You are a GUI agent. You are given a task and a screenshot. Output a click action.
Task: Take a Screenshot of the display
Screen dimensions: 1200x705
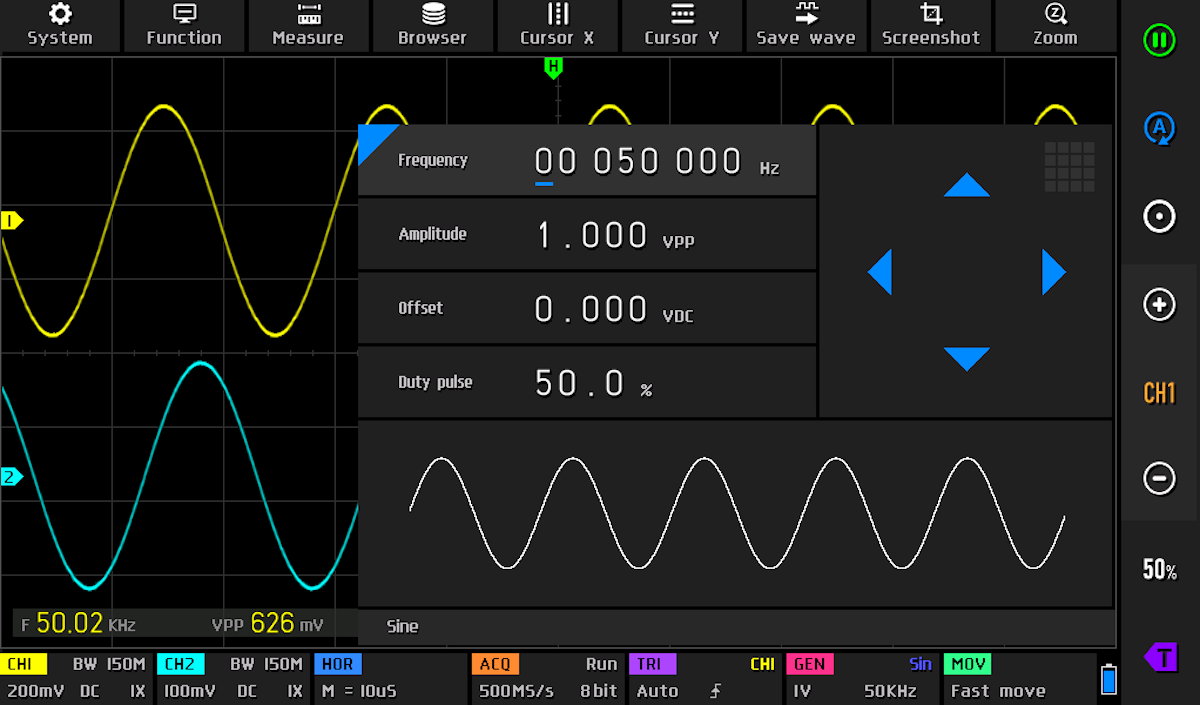pos(931,26)
